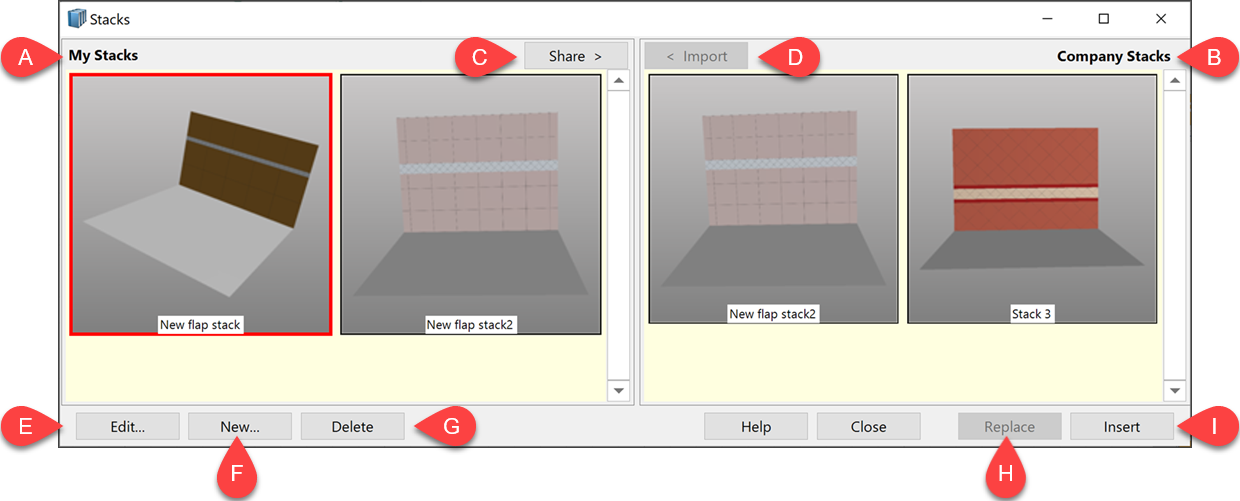Select New flap stack2 in Company Stacks
1240x501 pixels.
[773, 199]
